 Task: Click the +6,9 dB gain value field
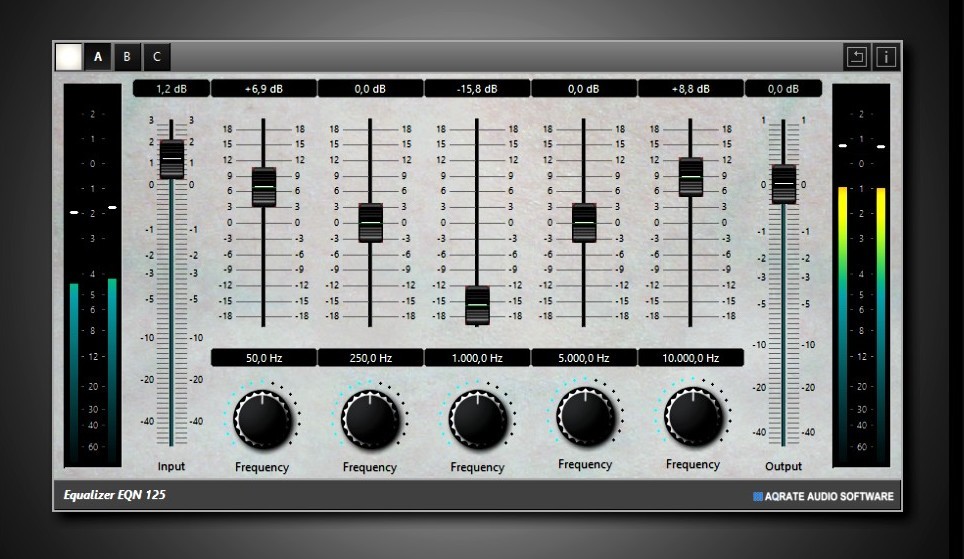point(264,89)
